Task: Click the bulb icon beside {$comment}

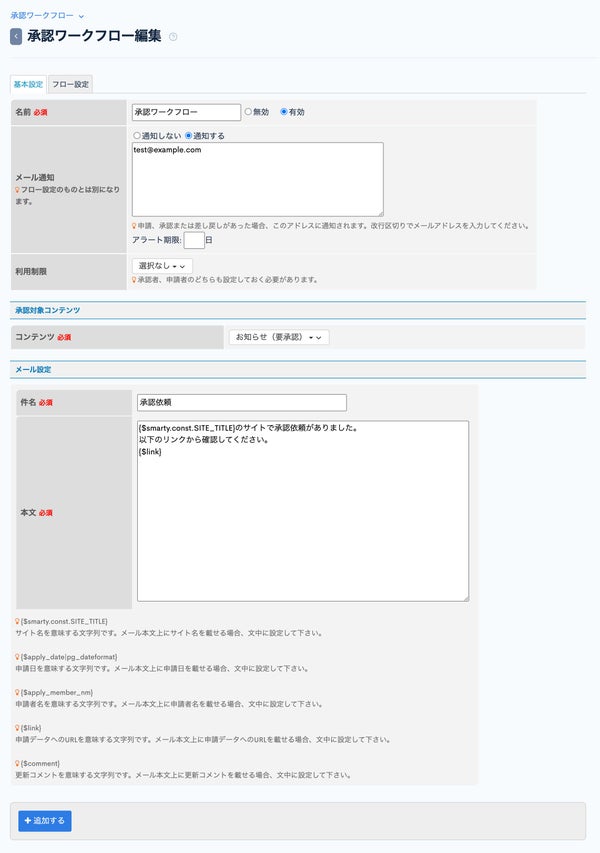Action: (x=17, y=764)
